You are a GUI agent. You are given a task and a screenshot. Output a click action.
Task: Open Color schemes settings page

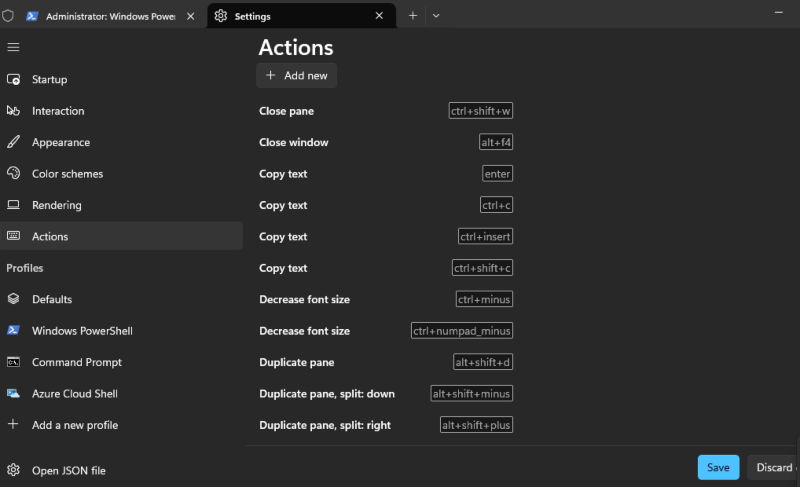click(x=121, y=173)
